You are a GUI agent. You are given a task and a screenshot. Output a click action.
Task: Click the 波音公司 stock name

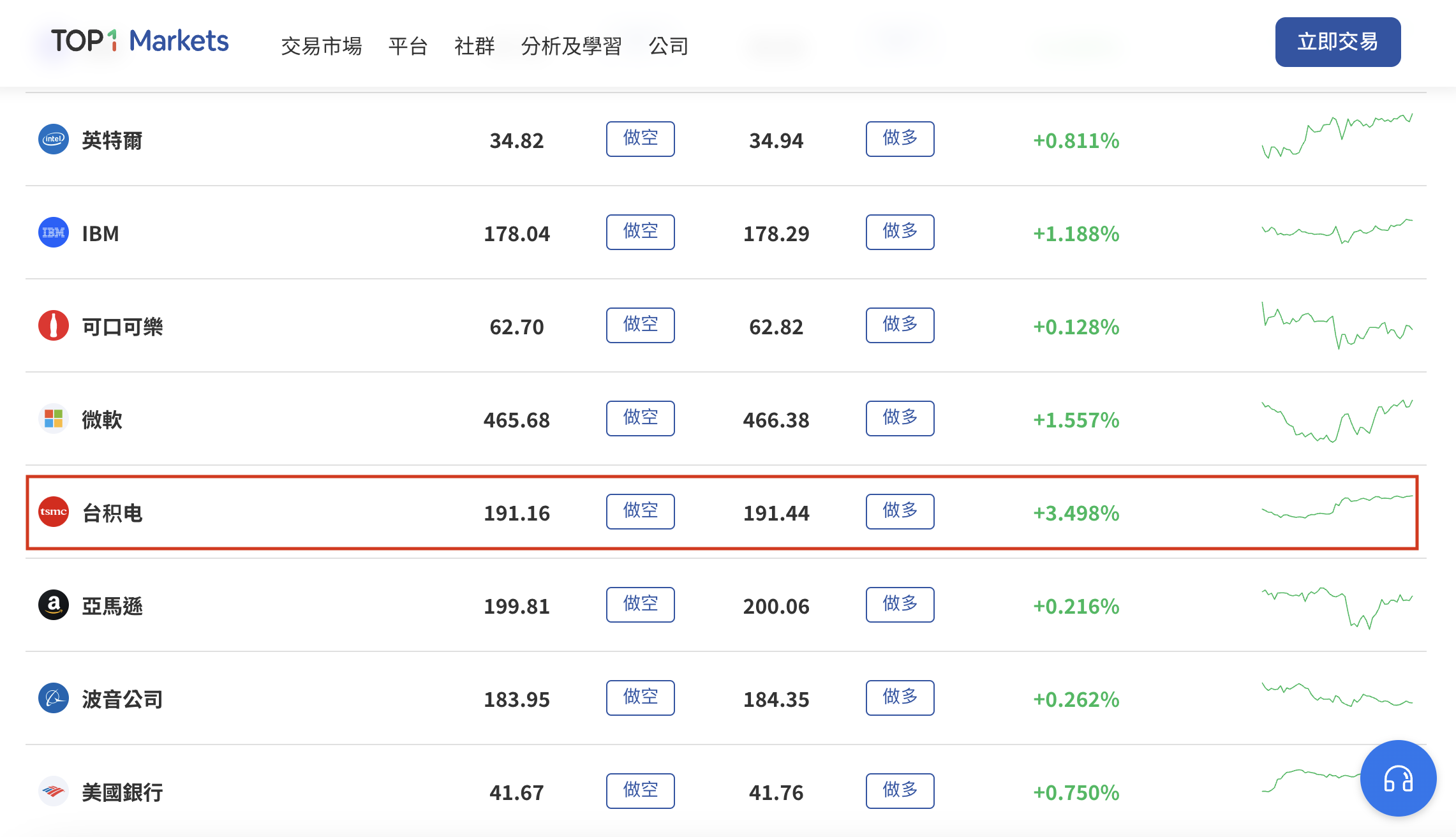click(123, 699)
